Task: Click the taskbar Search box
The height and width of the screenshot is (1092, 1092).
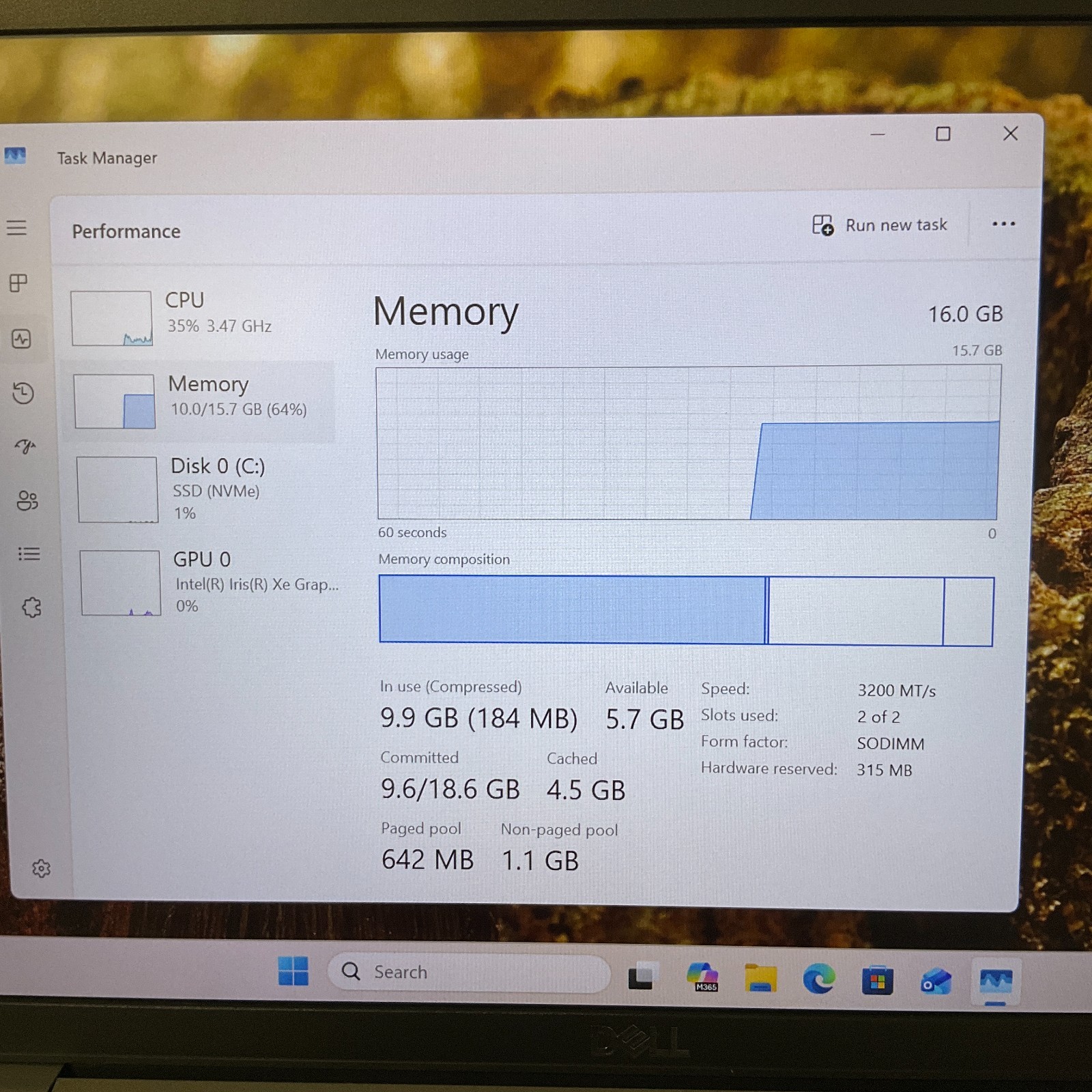Action: pos(469,973)
